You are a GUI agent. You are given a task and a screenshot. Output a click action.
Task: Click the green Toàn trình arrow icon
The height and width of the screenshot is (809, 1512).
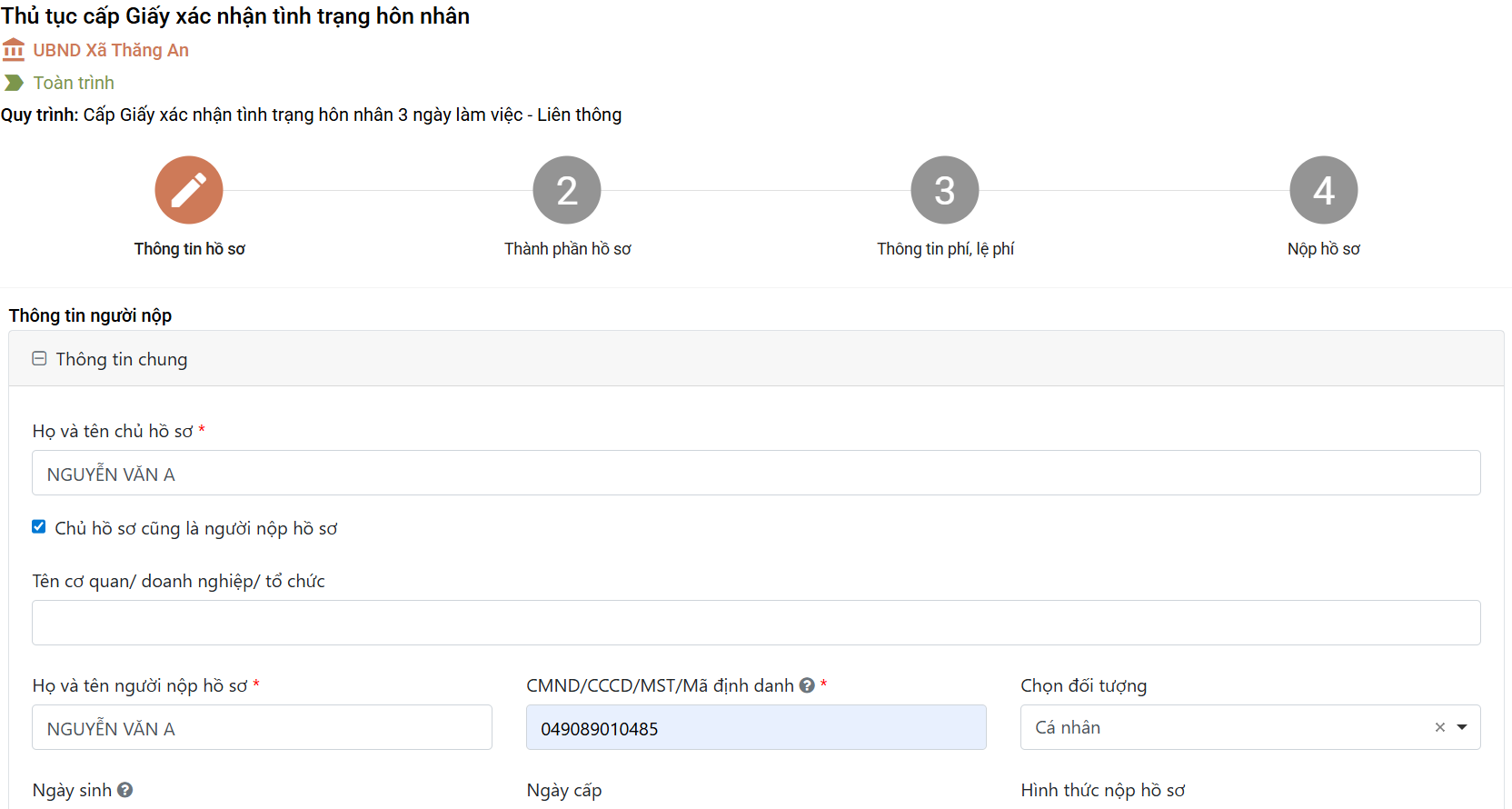14,83
